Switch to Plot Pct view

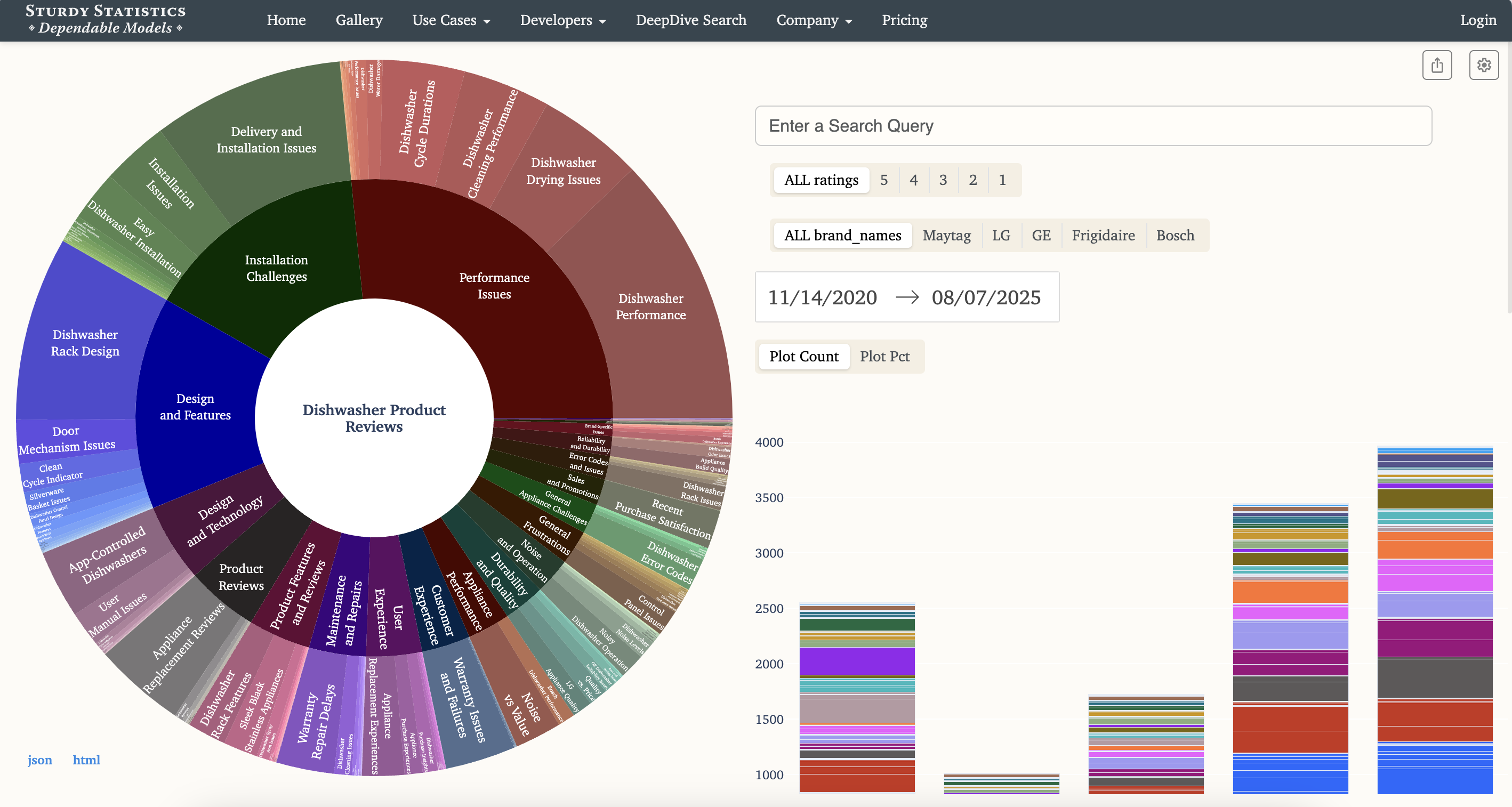[x=884, y=356]
